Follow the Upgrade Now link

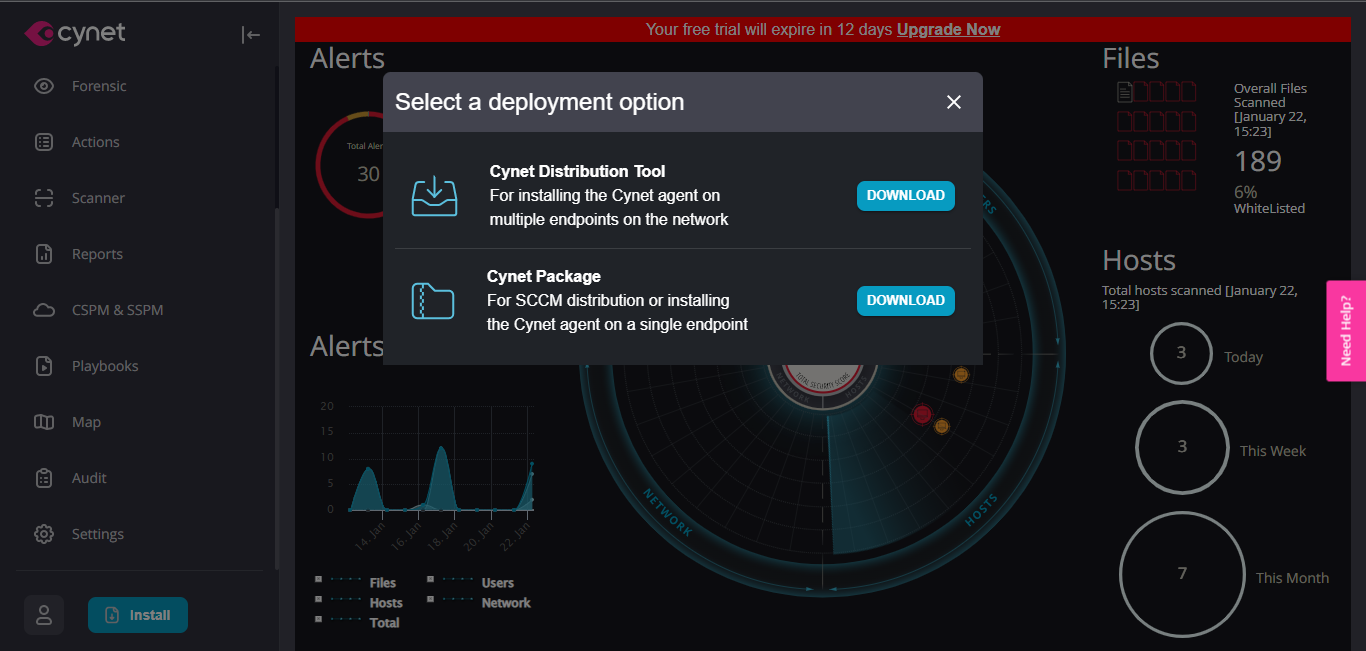tap(948, 29)
